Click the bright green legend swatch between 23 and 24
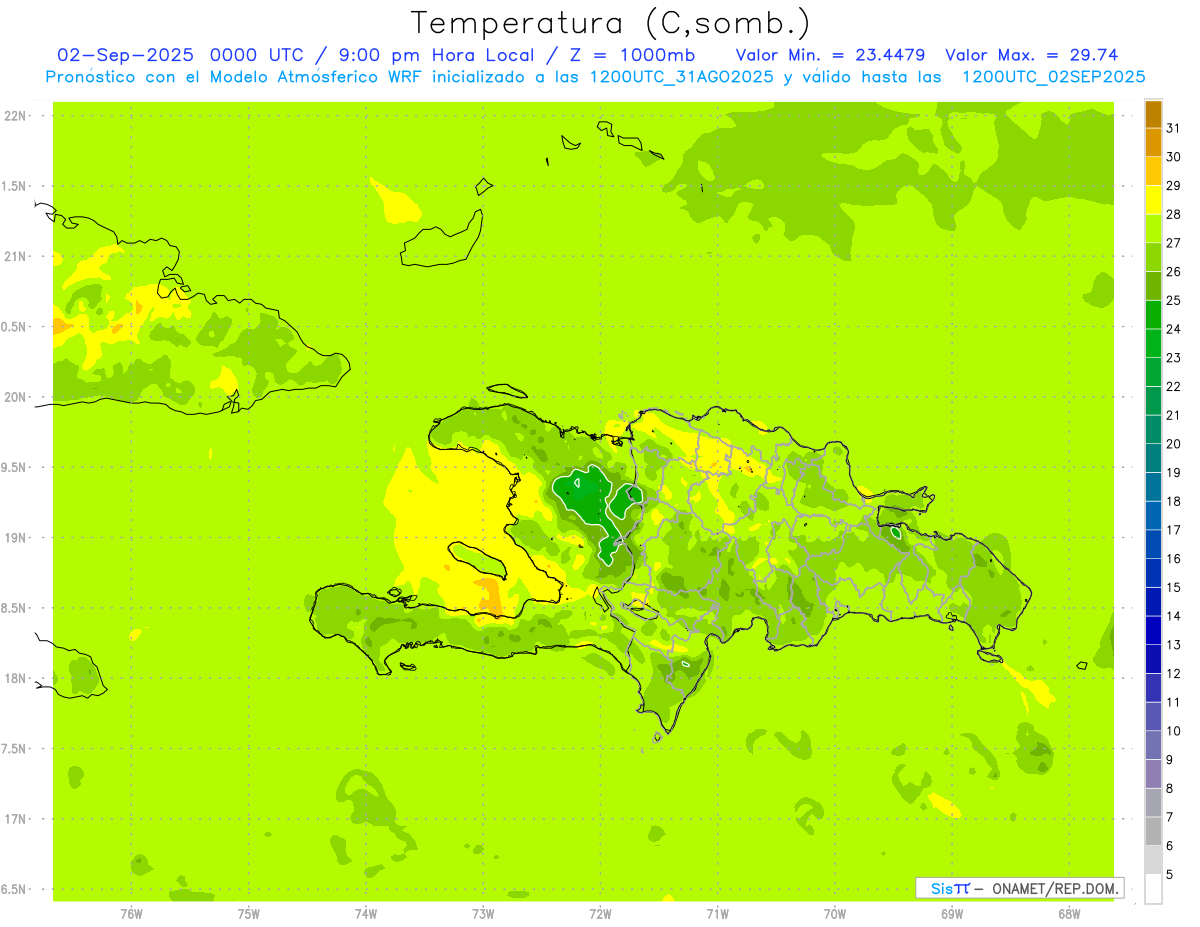Image resolution: width=1200 pixels, height=927 pixels. click(x=1153, y=344)
